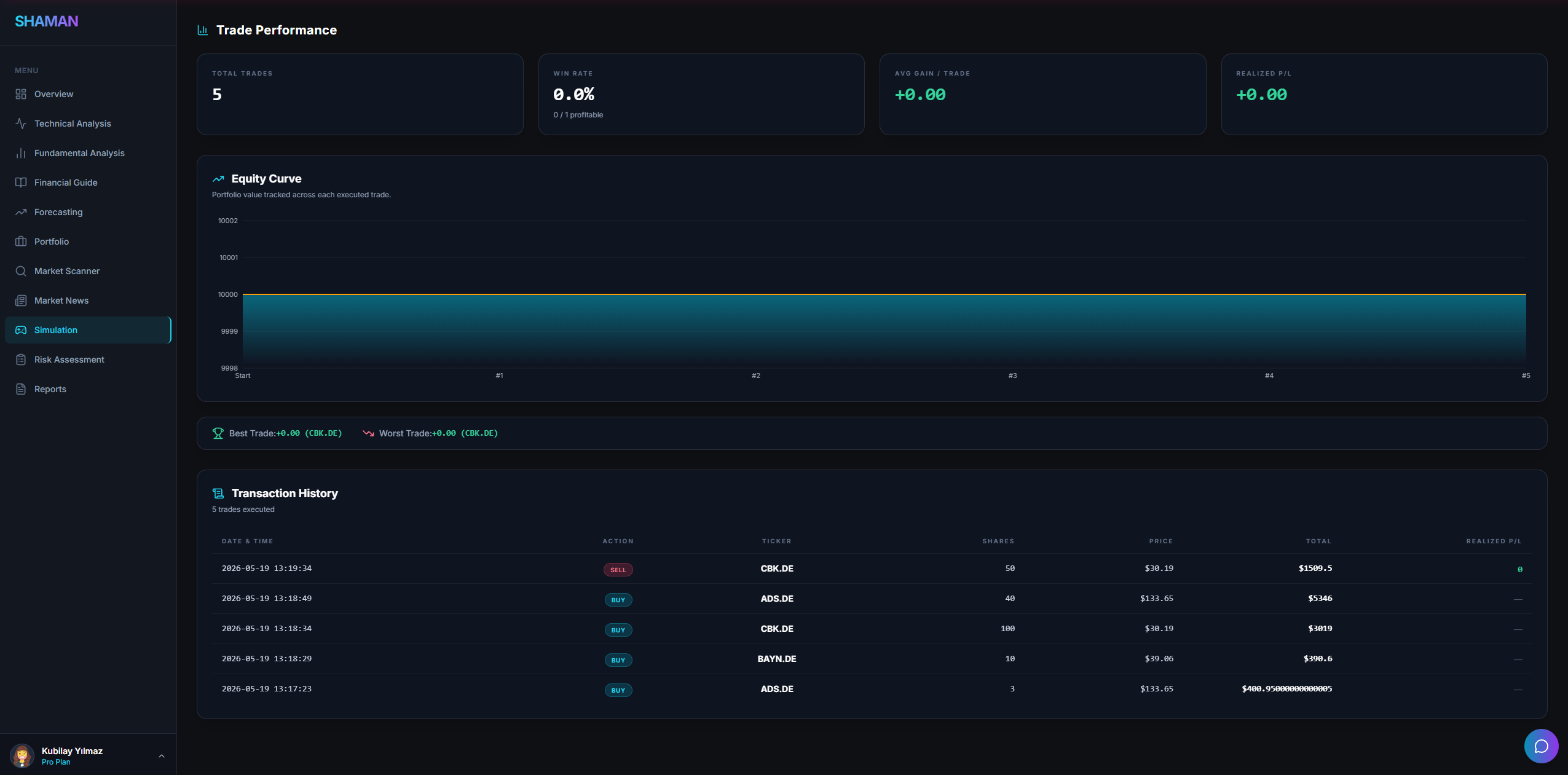Viewport: 1568px width, 775px height.
Task: Click the BAYN.DE ticker cell
Action: 777,659
